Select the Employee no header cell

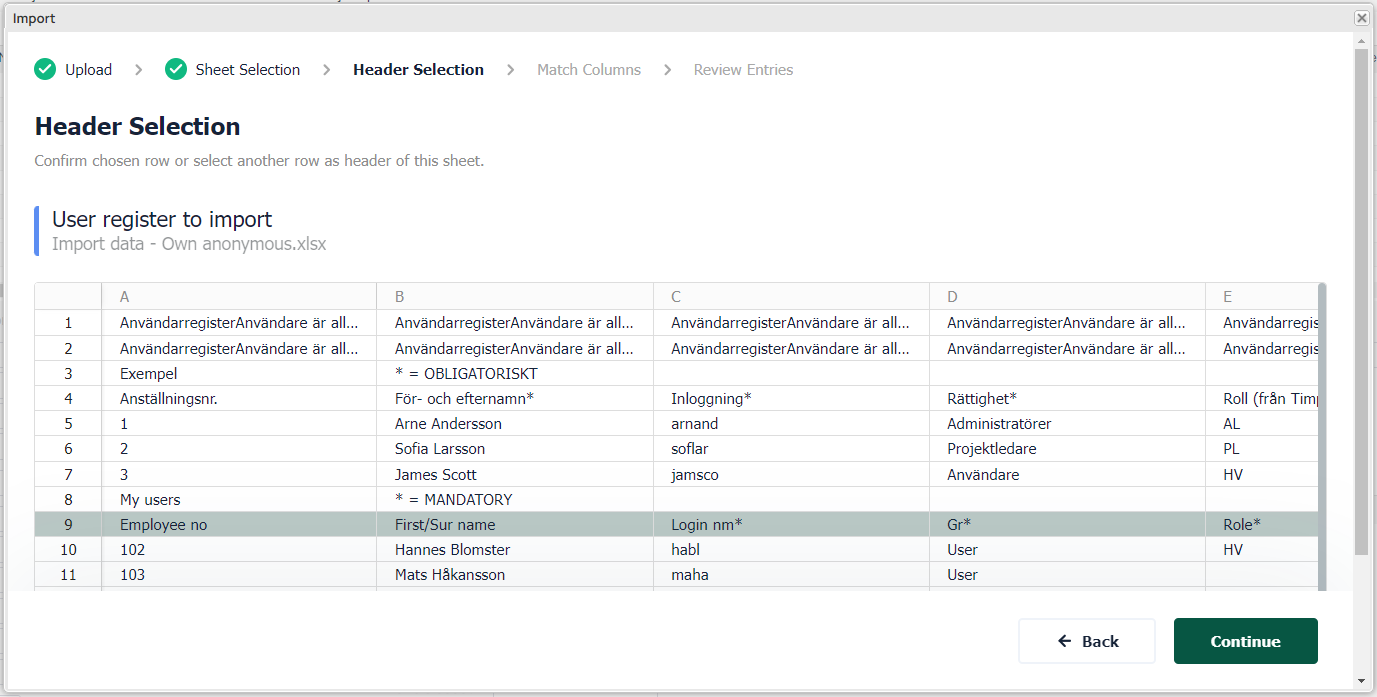click(239, 524)
